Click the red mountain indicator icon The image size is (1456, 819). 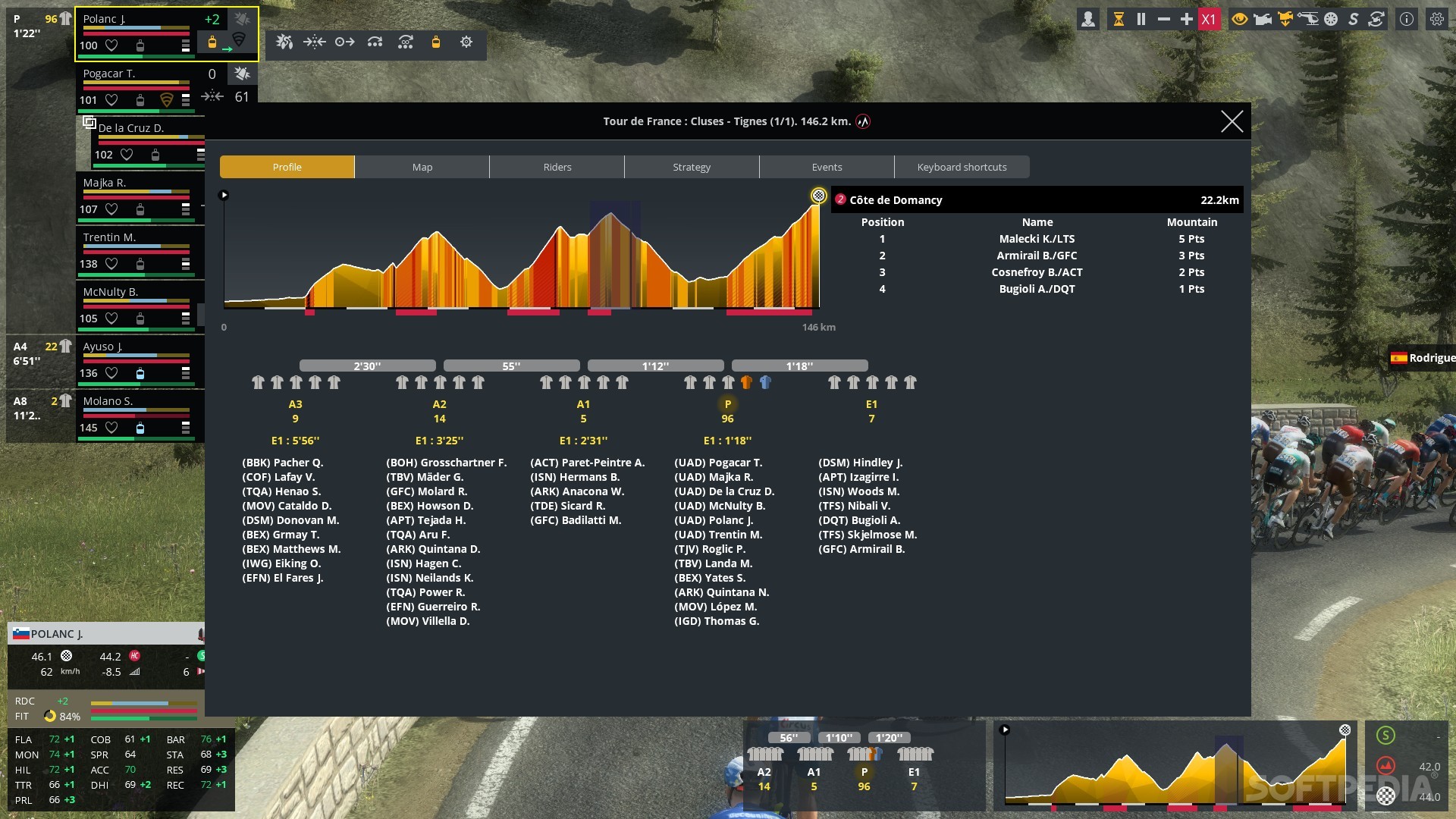[x=1385, y=766]
